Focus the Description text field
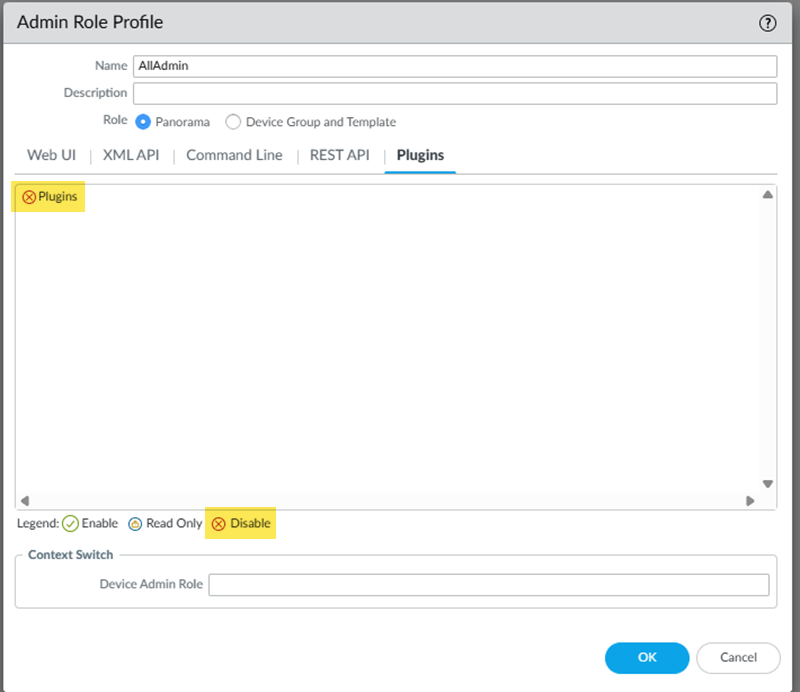The image size is (800, 692). coord(455,93)
